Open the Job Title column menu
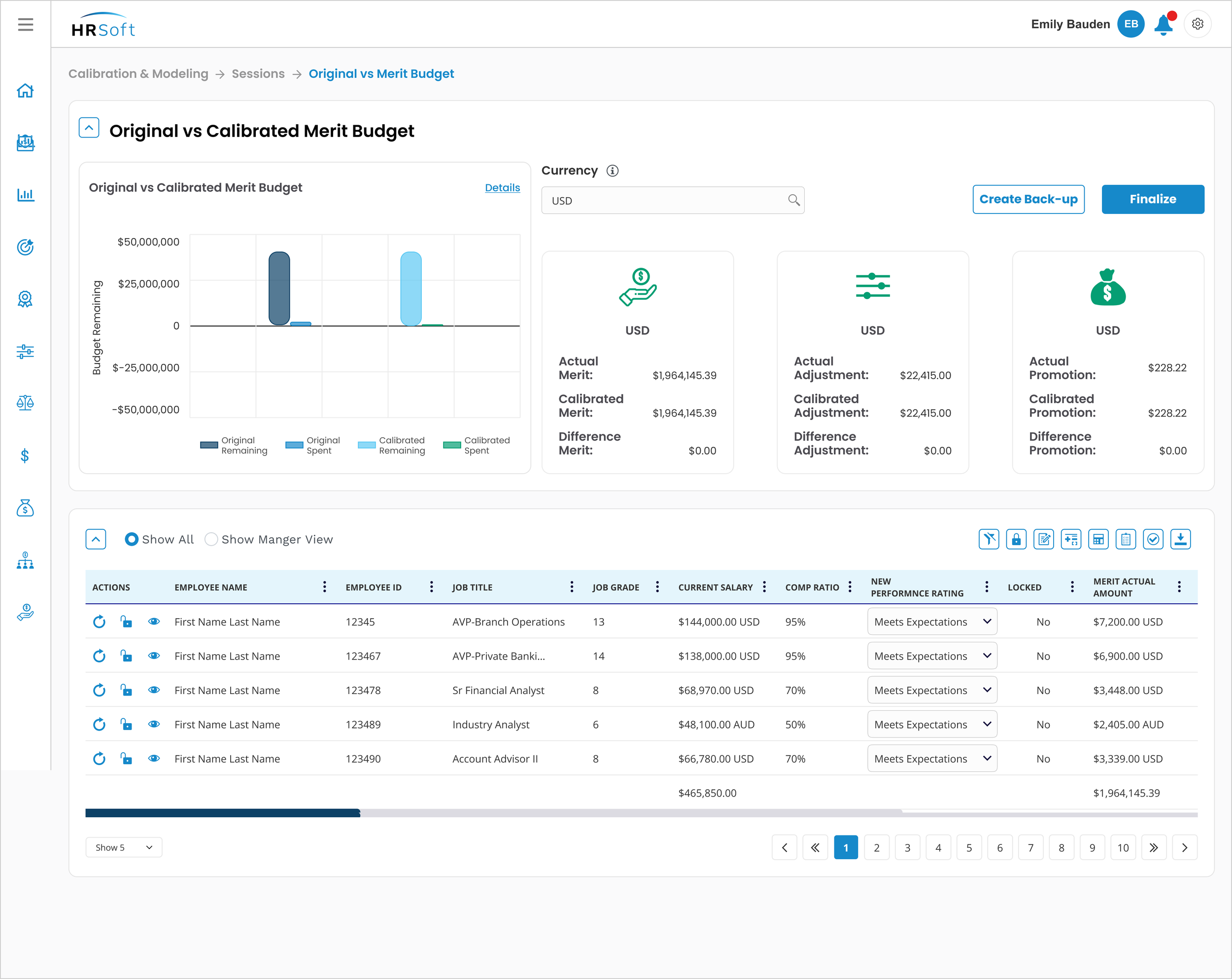Screen dimensions: 1232x979 (572, 587)
